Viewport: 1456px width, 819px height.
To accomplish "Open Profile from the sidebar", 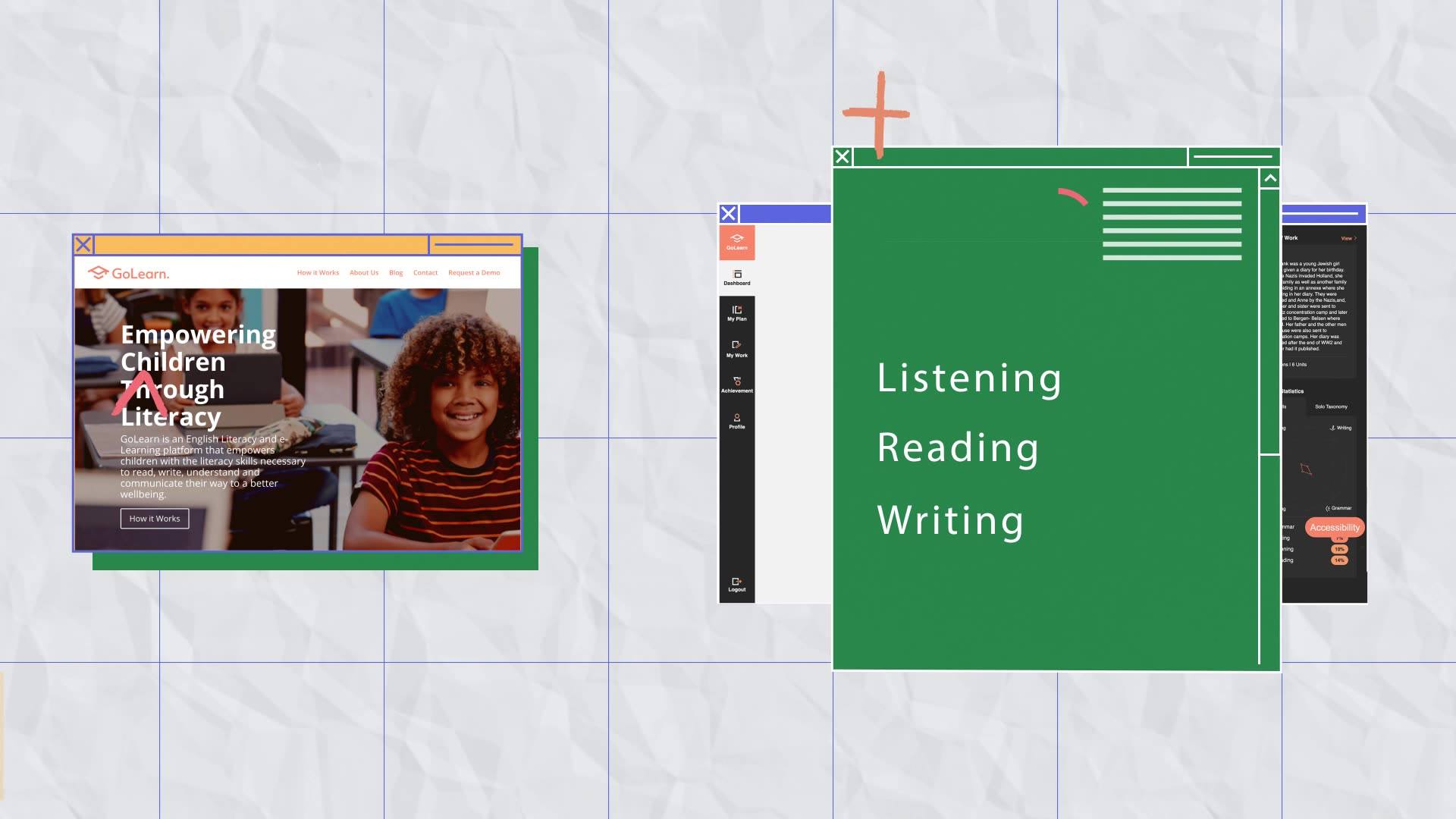I will click(x=736, y=422).
